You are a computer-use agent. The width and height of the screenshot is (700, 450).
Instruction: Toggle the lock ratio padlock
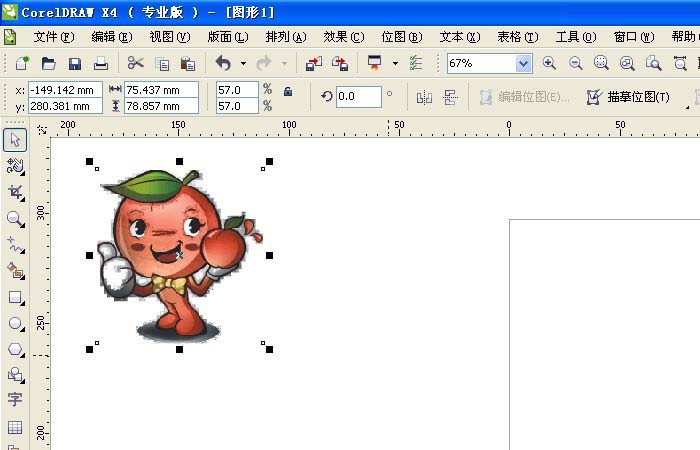(x=288, y=92)
